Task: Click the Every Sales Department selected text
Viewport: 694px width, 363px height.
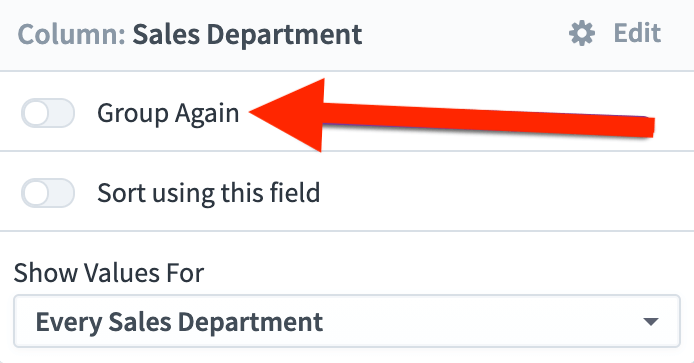Action: point(179,322)
